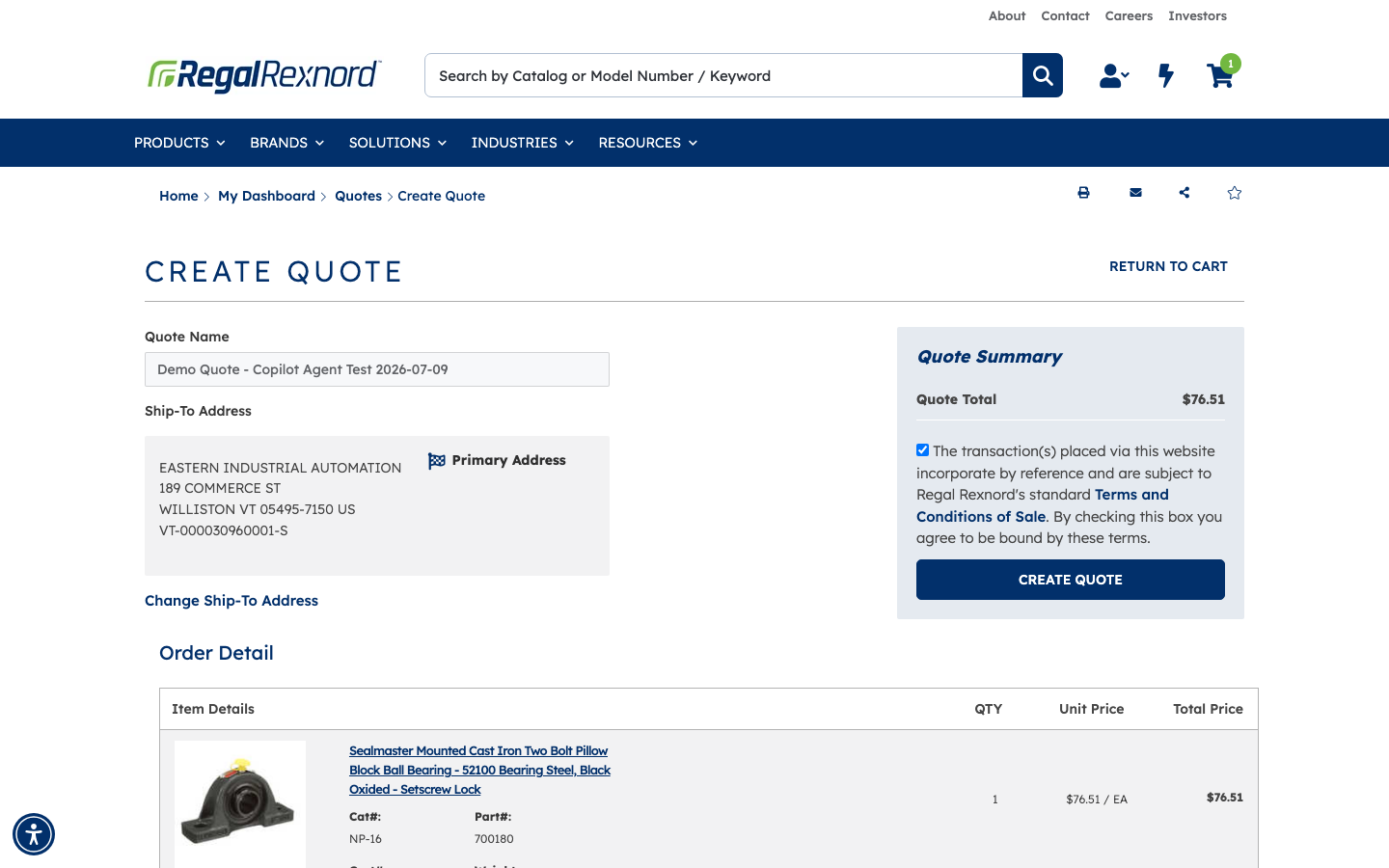Click the Item Details column header
Screen dimensions: 1389x868
213,709
